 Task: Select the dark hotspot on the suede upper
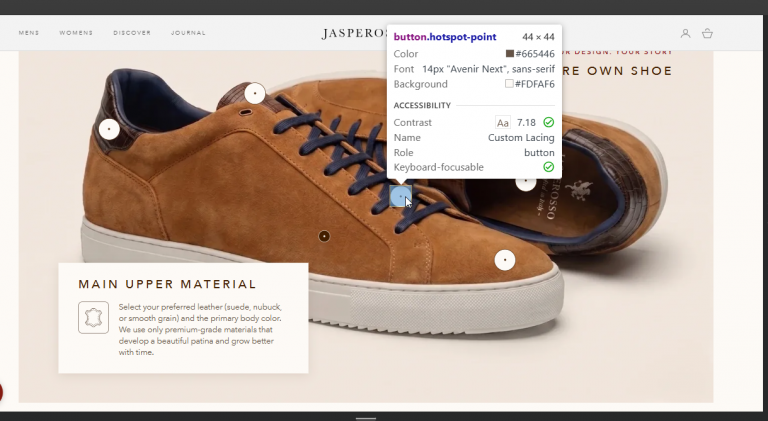pyautogui.click(x=324, y=236)
